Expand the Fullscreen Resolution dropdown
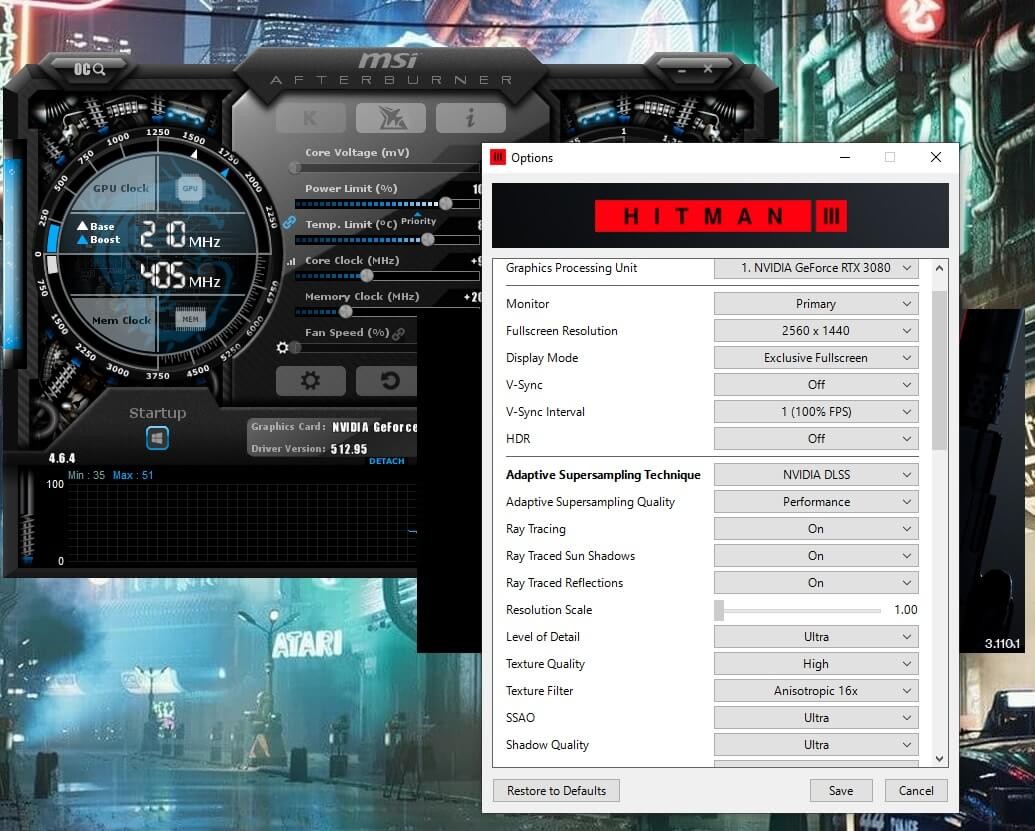Screen dimensions: 1035x831 coord(816,331)
